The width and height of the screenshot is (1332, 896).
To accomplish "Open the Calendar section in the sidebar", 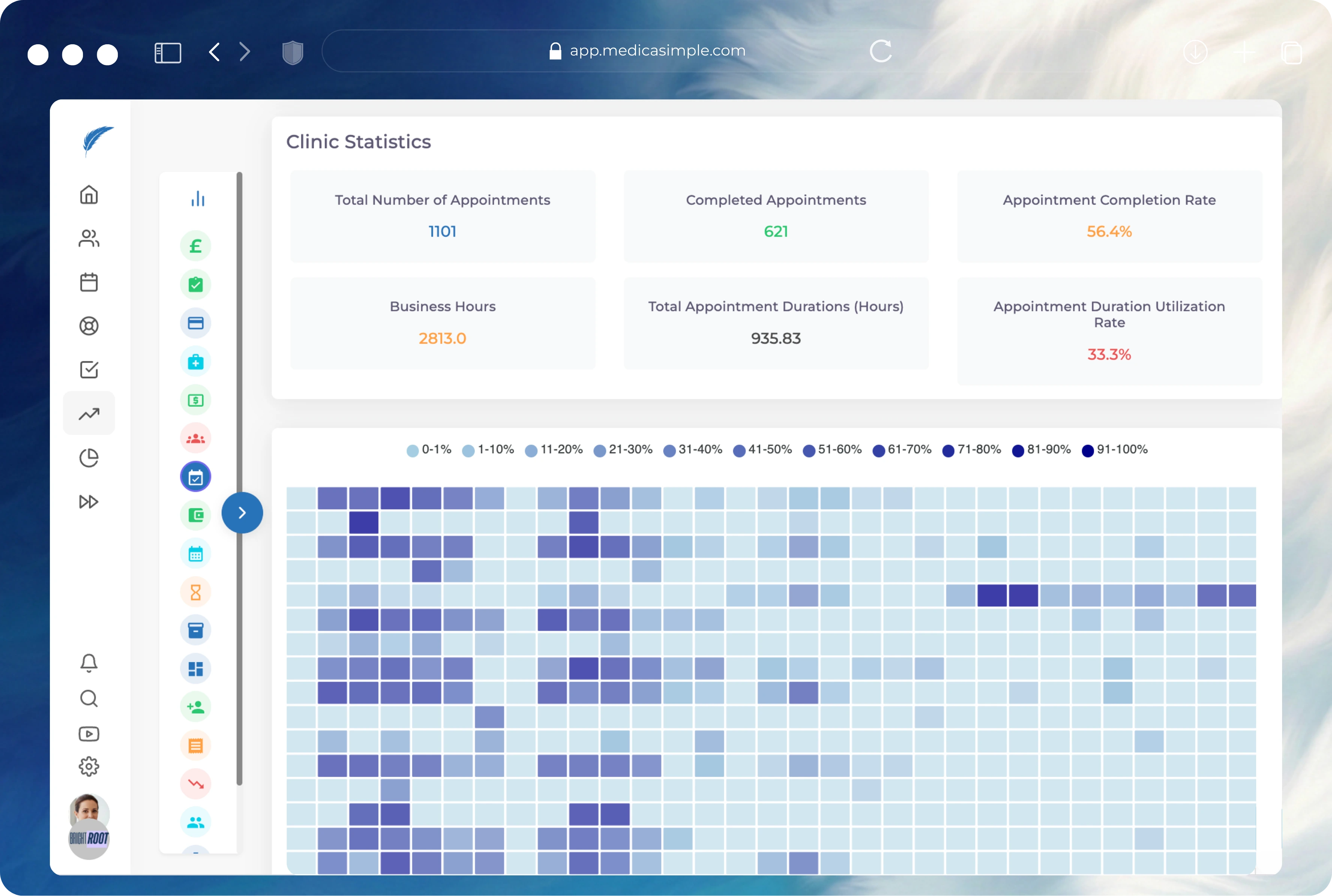I will tap(89, 282).
